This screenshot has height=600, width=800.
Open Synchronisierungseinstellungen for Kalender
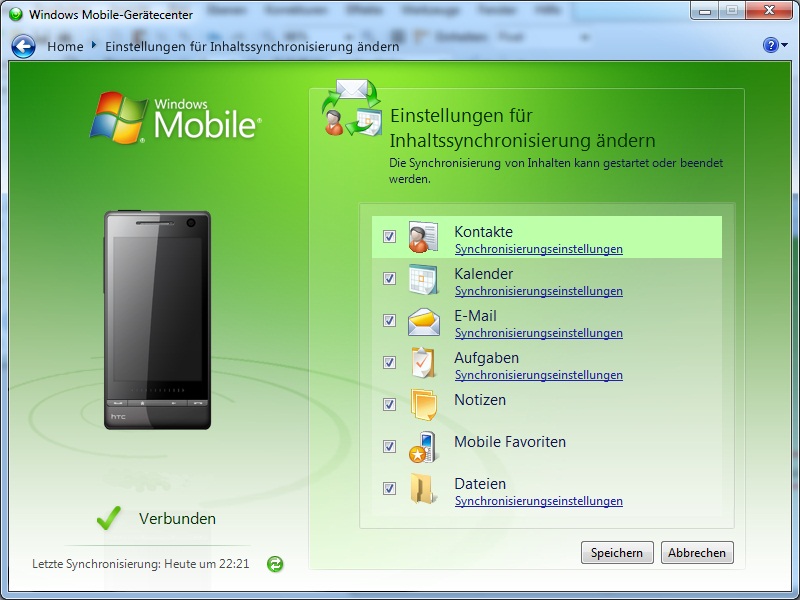pos(538,291)
